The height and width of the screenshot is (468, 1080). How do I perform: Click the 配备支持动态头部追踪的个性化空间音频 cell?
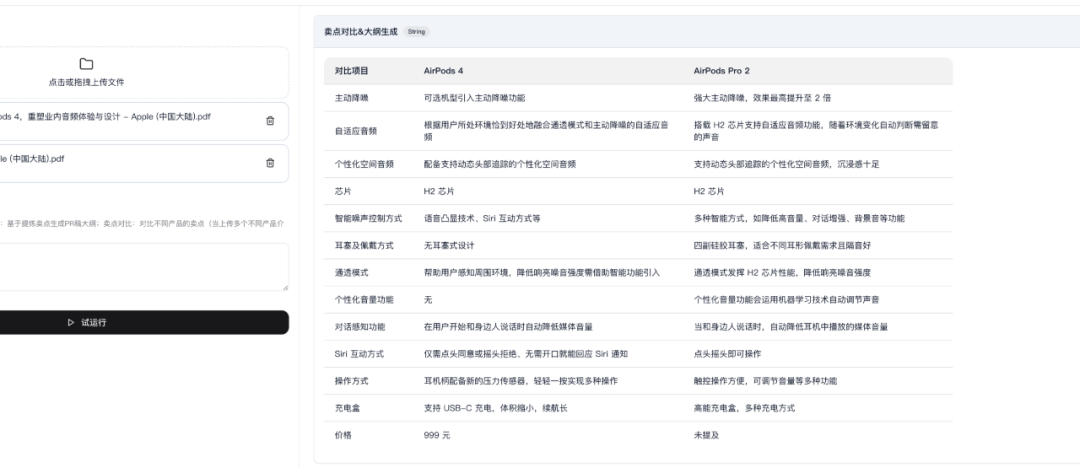click(x=499, y=164)
